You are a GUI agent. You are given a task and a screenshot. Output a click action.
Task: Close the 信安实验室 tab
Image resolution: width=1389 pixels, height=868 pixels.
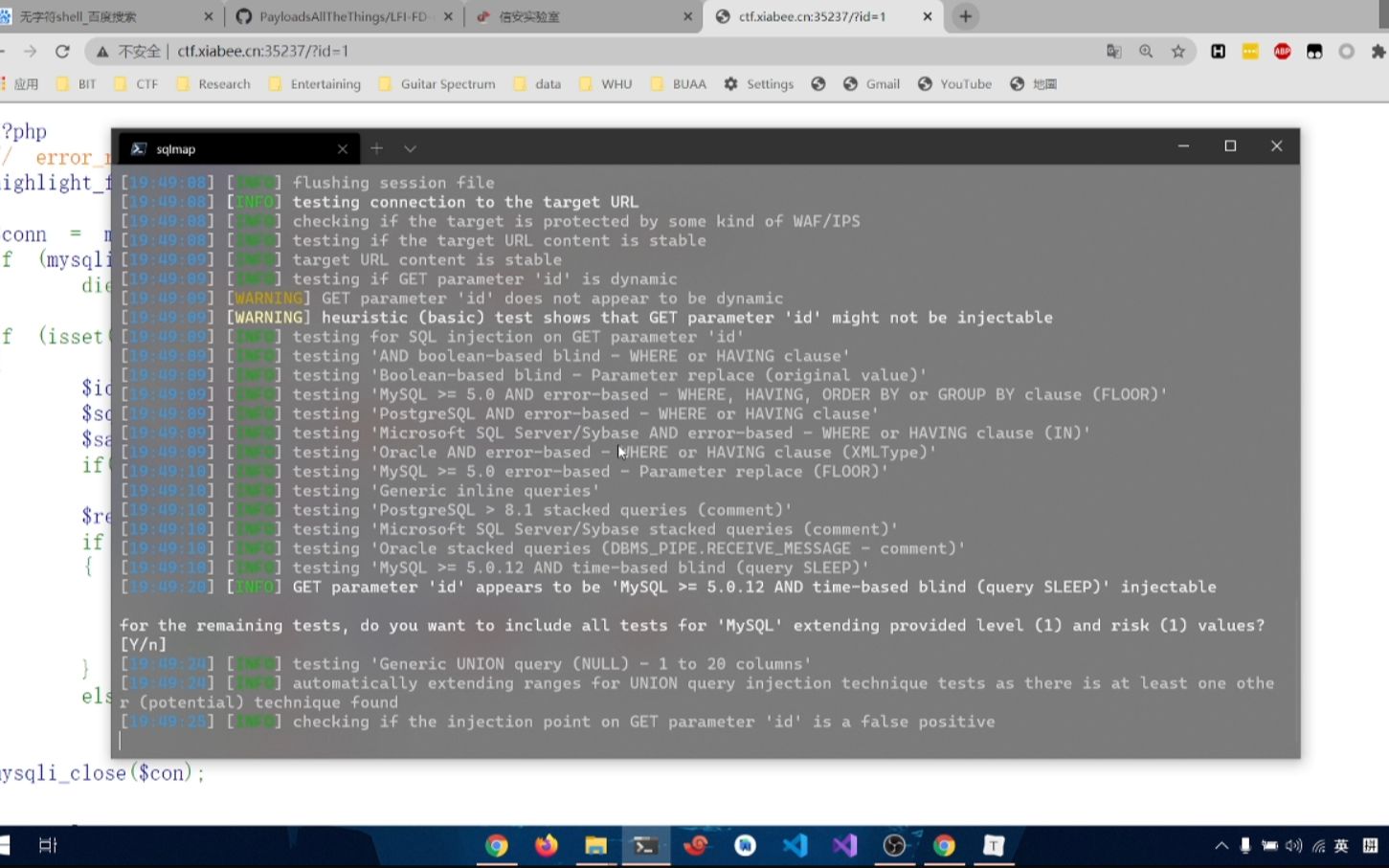687,16
